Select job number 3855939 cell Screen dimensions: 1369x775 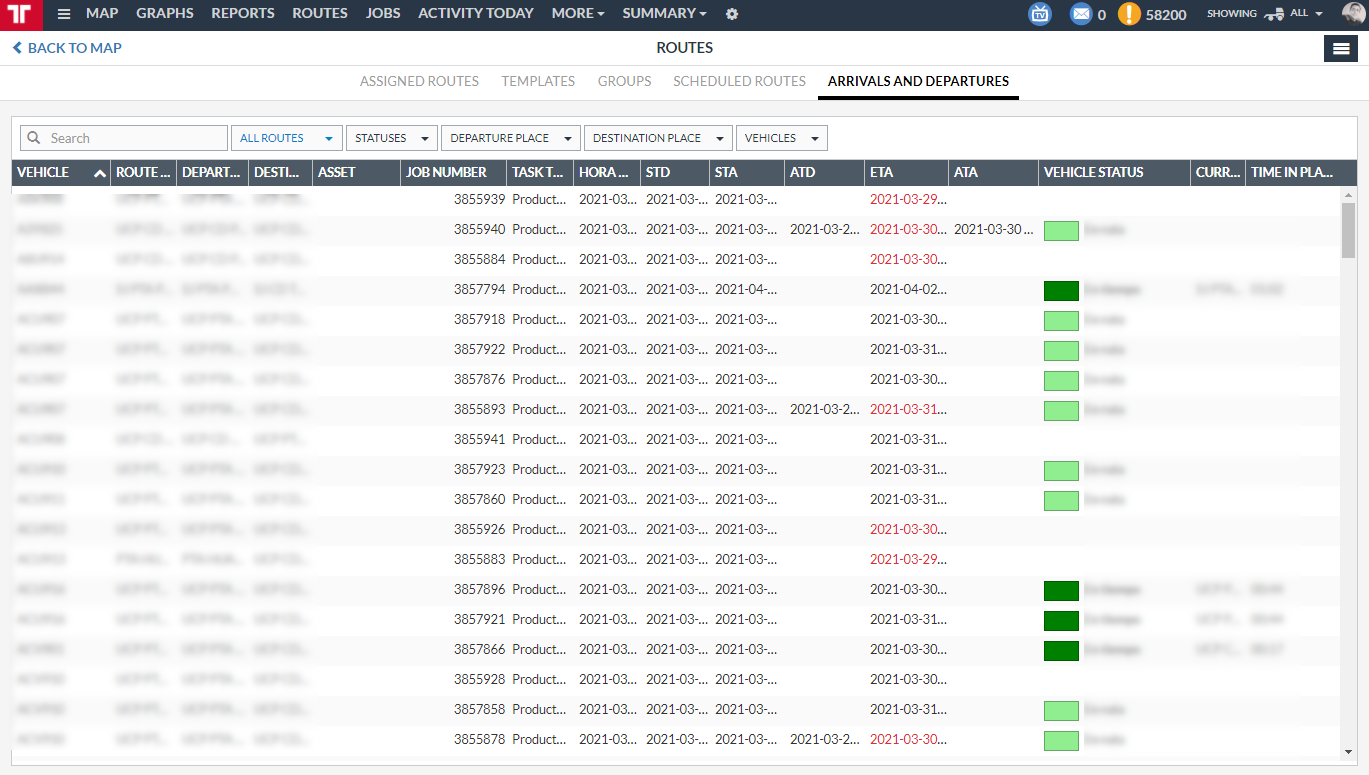479,199
